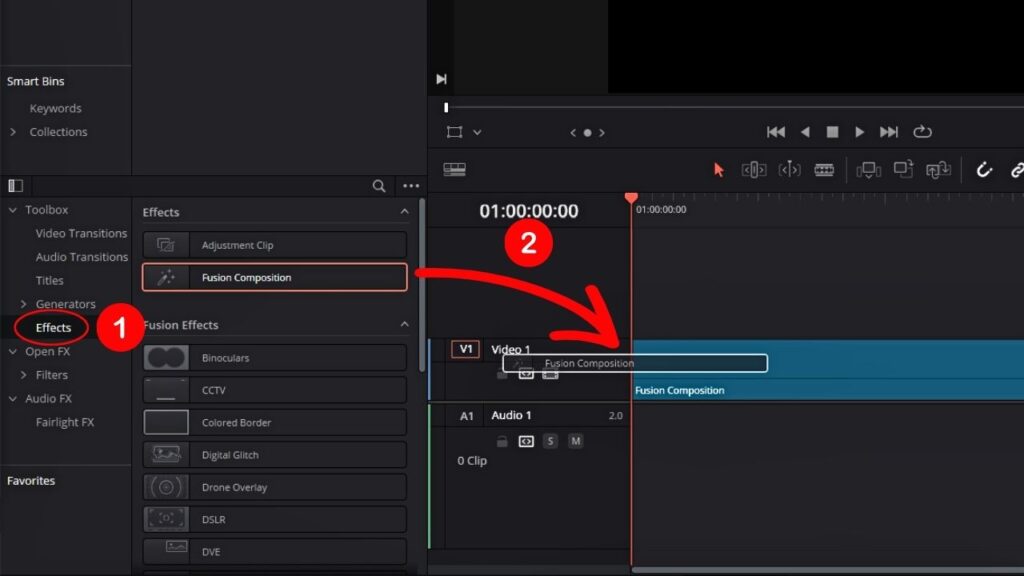
Task: Click the Insert Clip toolbar icon
Action: click(x=869, y=170)
